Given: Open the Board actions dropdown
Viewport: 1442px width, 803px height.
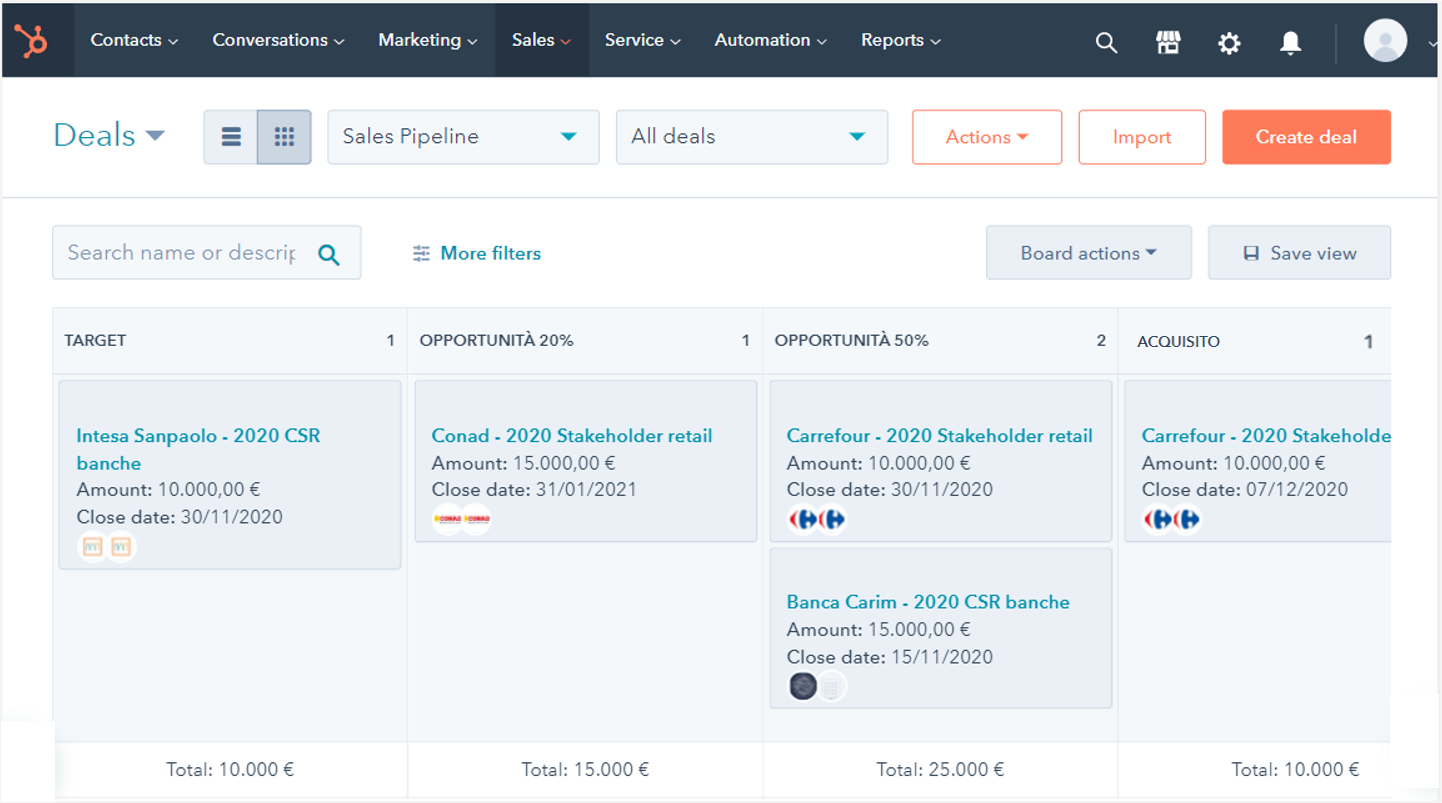Looking at the screenshot, I should coord(1089,253).
